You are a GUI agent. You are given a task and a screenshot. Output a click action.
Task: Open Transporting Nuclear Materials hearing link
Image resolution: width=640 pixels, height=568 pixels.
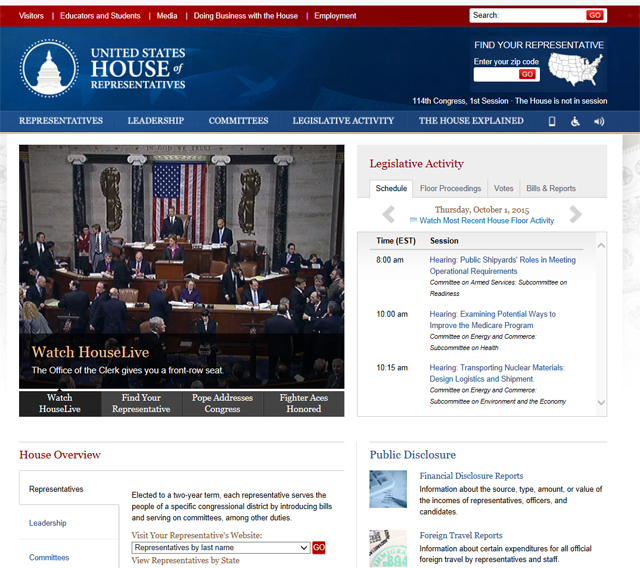497,373
